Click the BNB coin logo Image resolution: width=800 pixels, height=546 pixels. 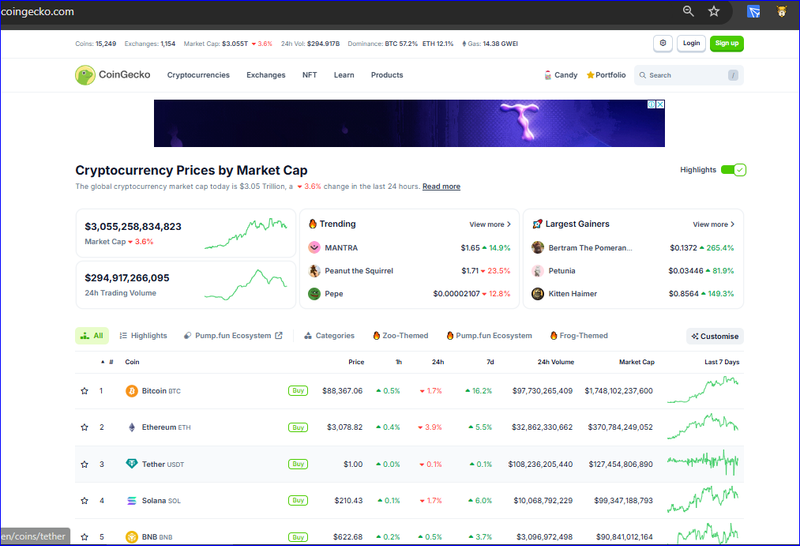click(132, 537)
